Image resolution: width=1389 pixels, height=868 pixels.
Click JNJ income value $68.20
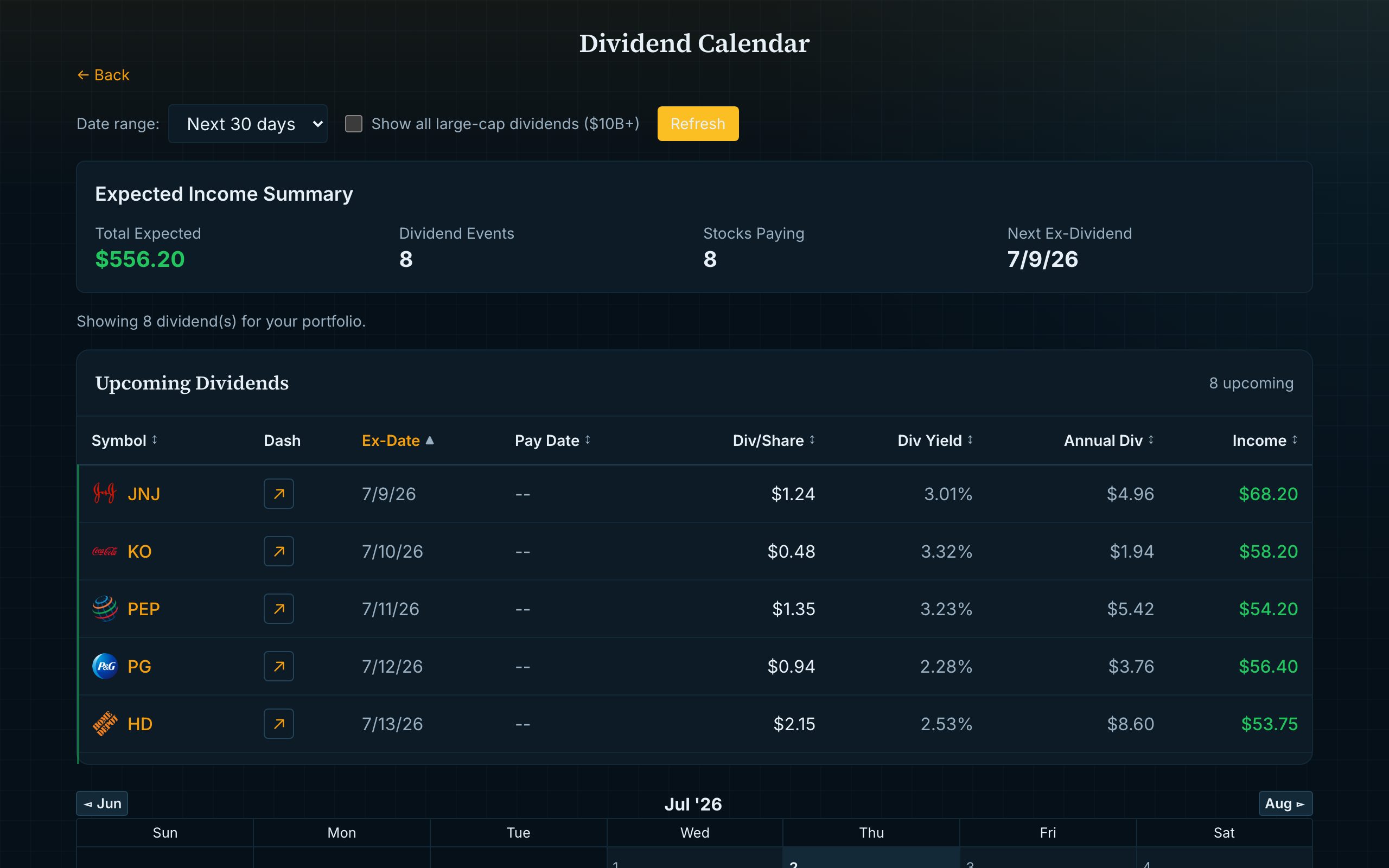point(1268,494)
